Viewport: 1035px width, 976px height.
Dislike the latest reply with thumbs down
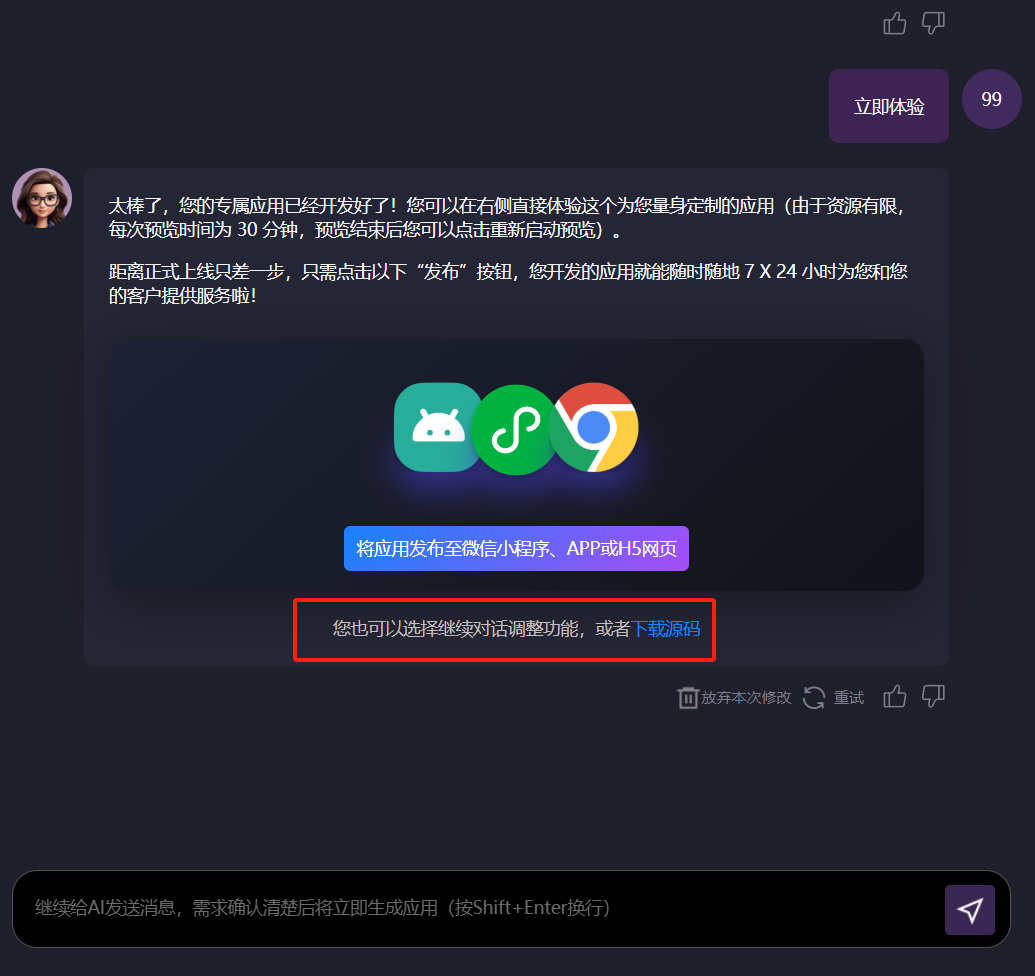tap(933, 696)
